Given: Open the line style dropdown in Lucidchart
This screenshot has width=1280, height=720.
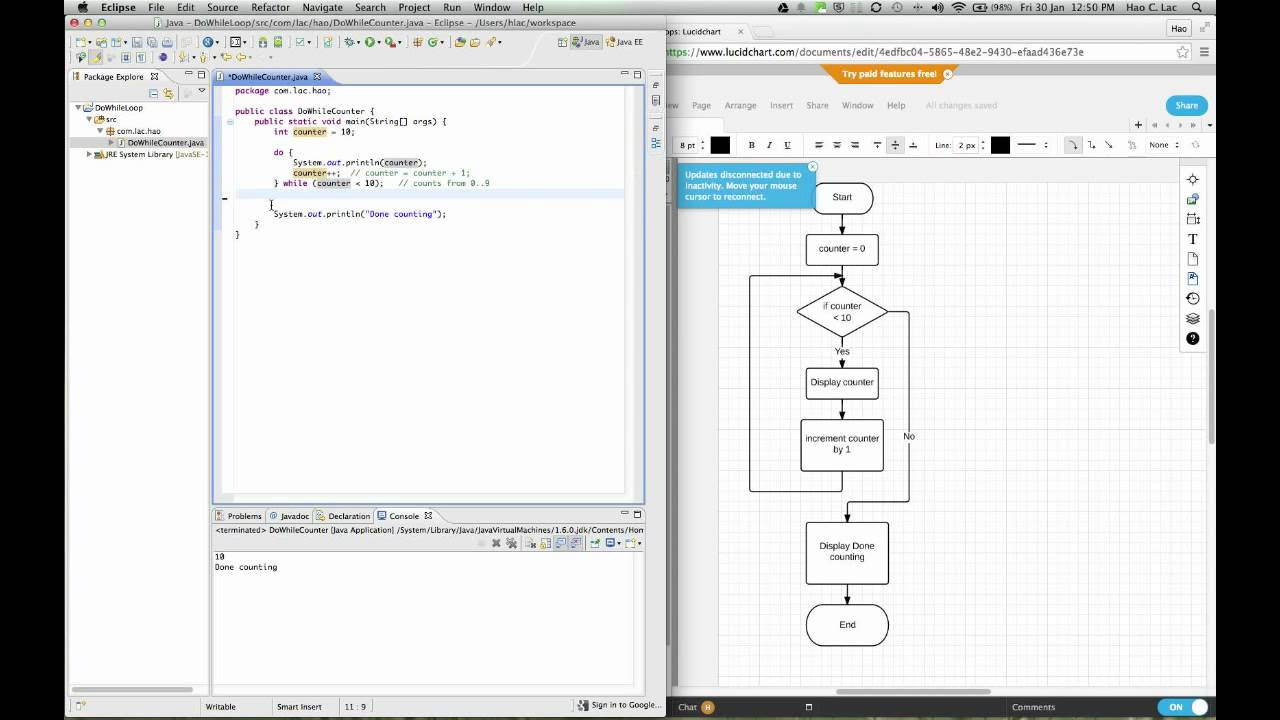Looking at the screenshot, I should pos(1033,145).
